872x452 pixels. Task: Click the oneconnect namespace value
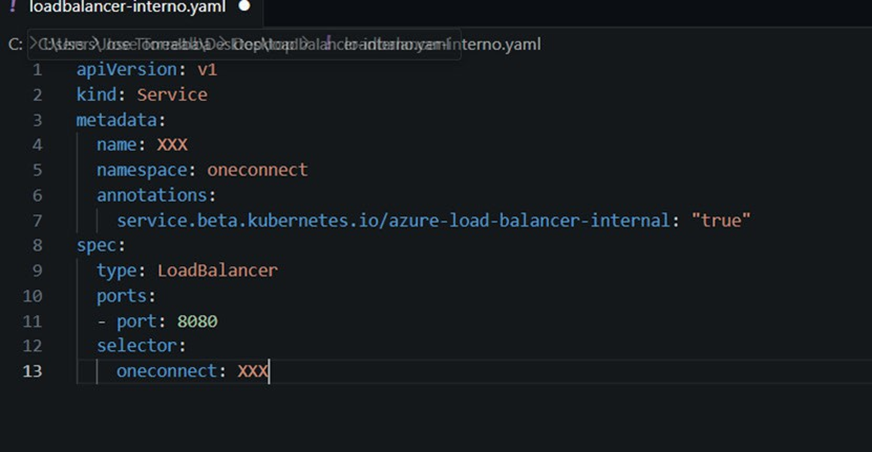pyautogui.click(x=257, y=170)
